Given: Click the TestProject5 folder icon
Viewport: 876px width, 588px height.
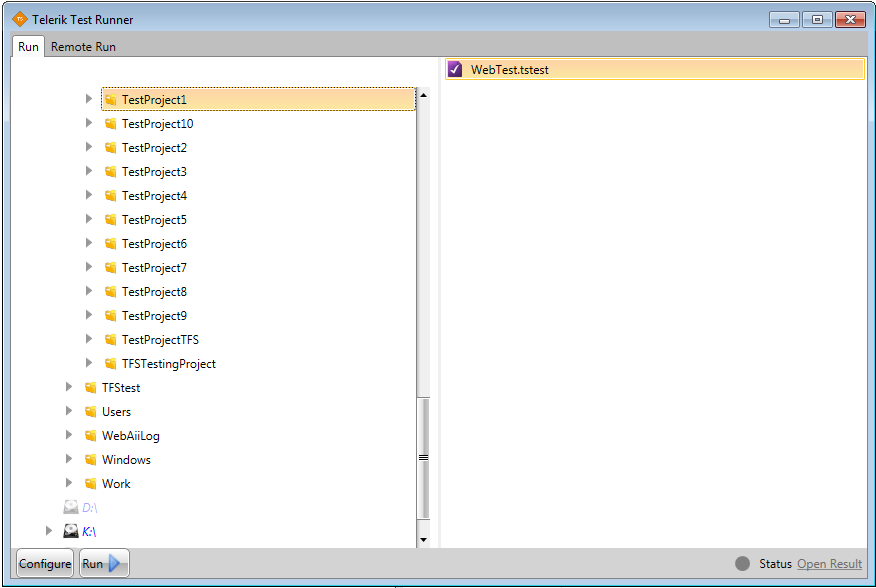Looking at the screenshot, I should point(111,220).
